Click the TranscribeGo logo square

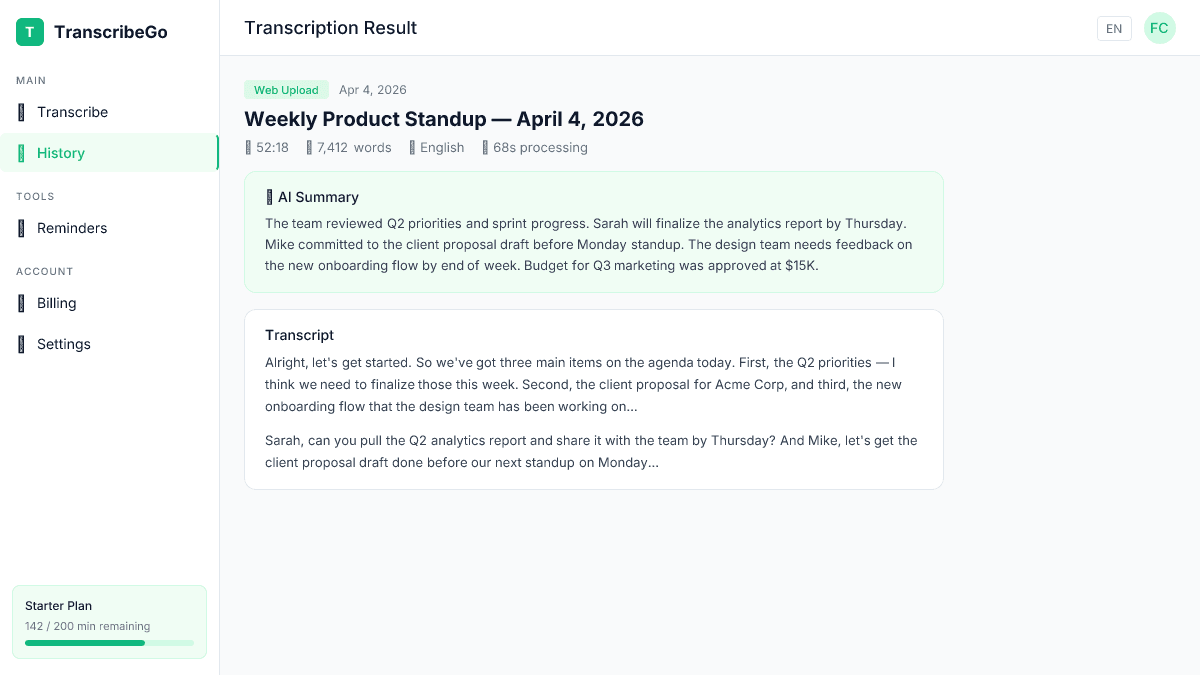point(29,32)
